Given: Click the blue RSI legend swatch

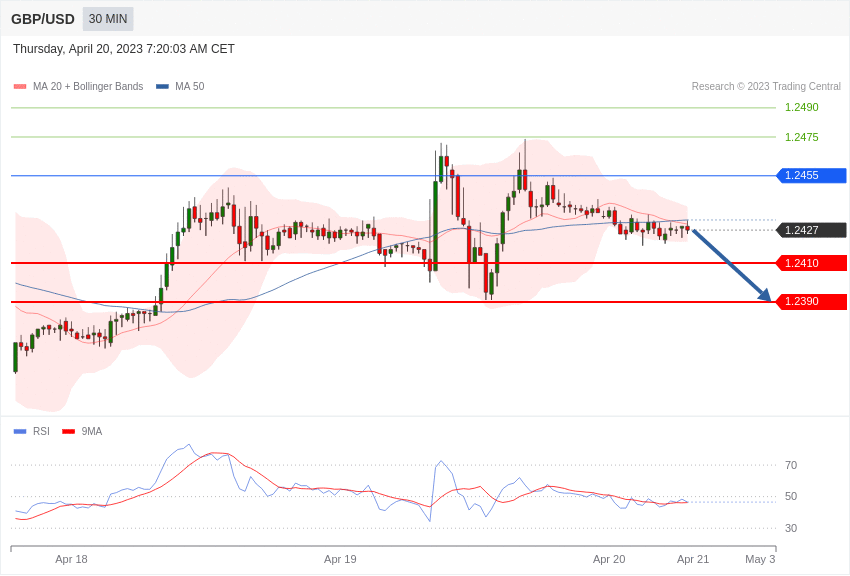Looking at the screenshot, I should [x=20, y=431].
